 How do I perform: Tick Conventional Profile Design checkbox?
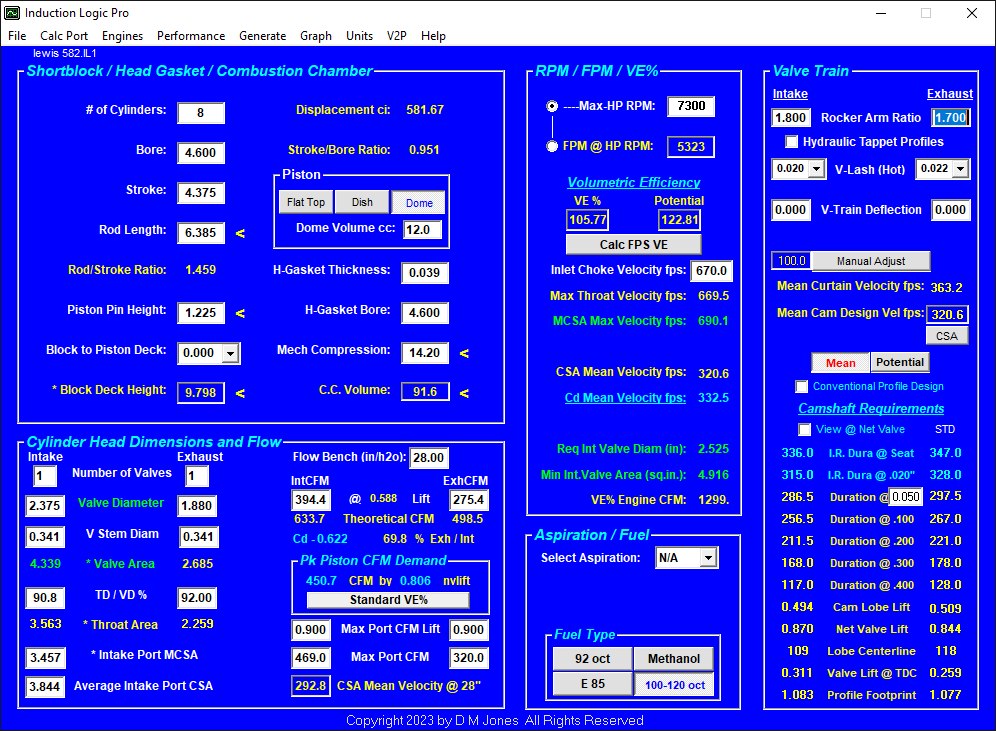[x=802, y=386]
